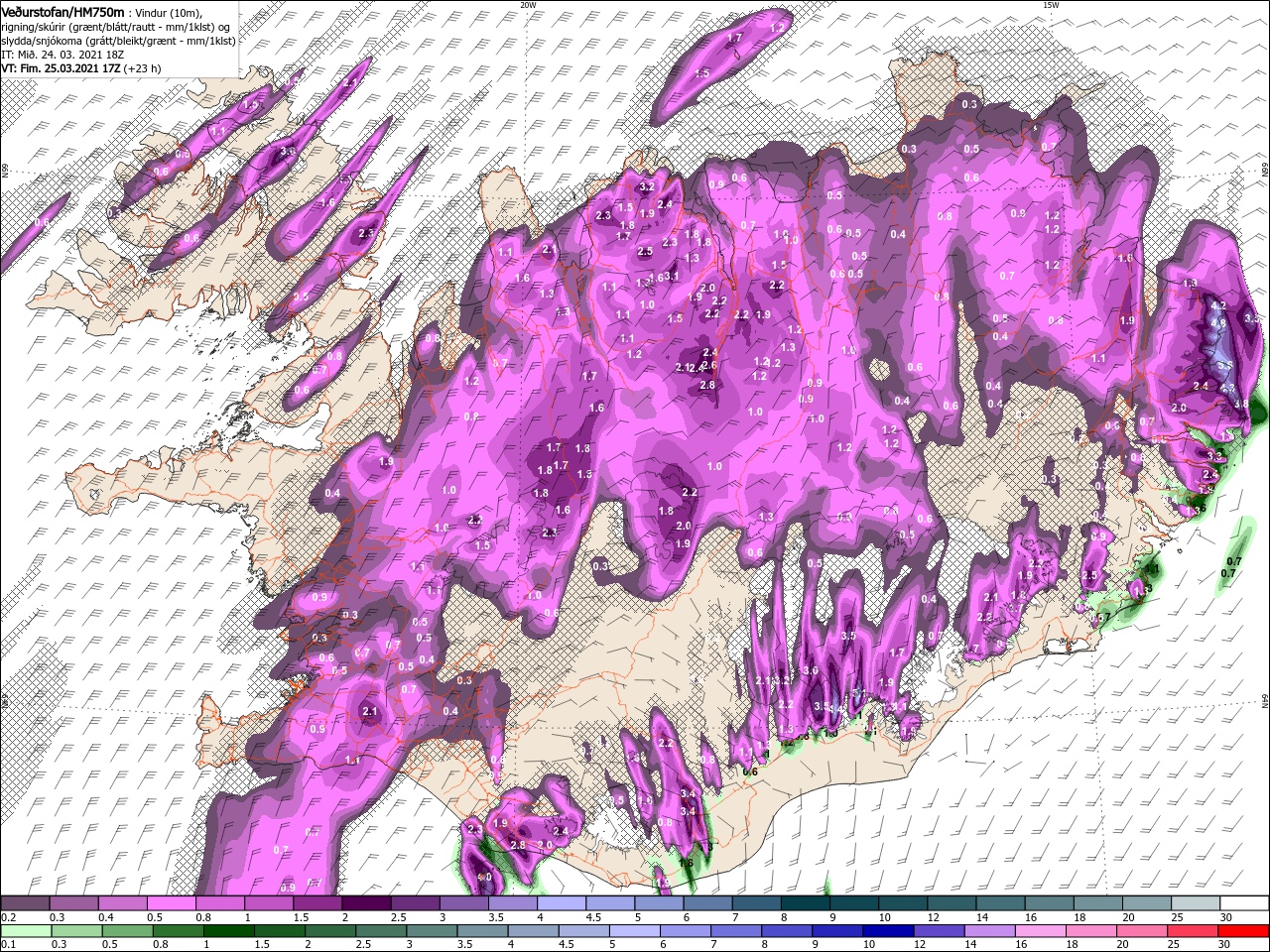Screen dimensions: 1270x952
Task: Pick the darkest purple 2–2.5 swatch, upper legend
Action: pos(366,903)
